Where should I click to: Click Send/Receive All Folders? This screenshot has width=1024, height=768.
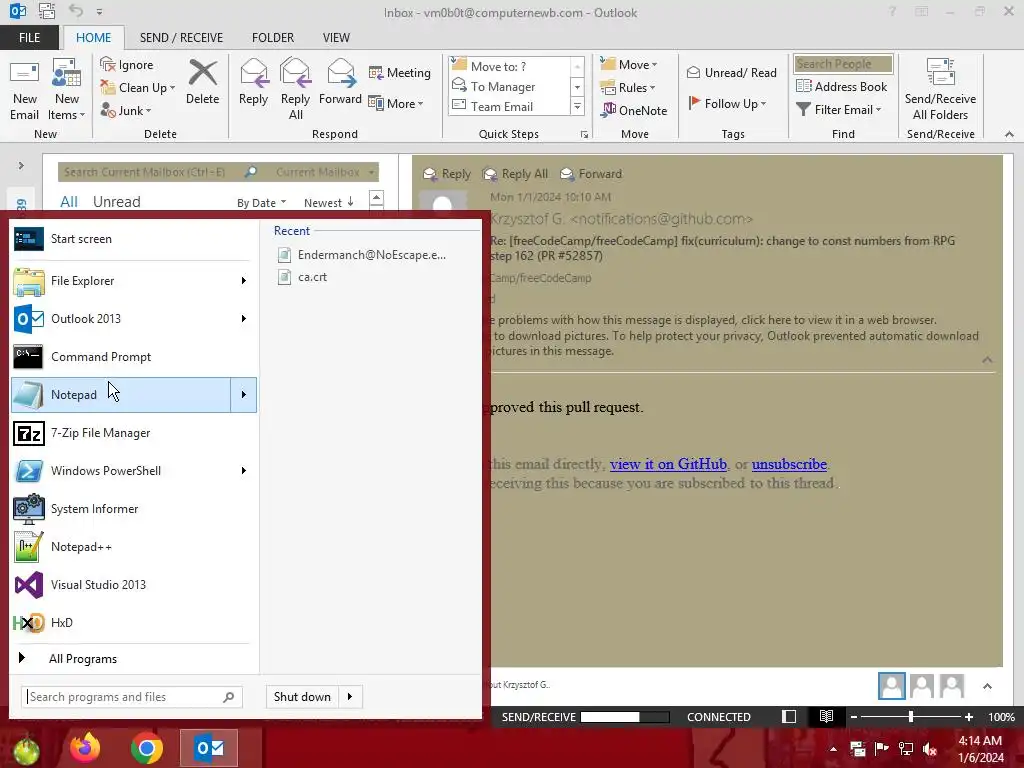click(x=940, y=90)
